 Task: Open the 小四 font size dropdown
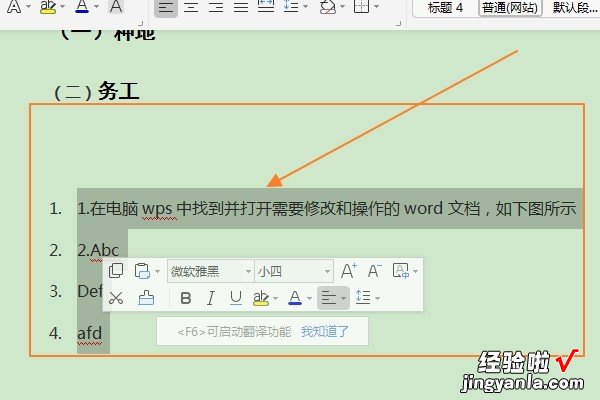(327, 271)
